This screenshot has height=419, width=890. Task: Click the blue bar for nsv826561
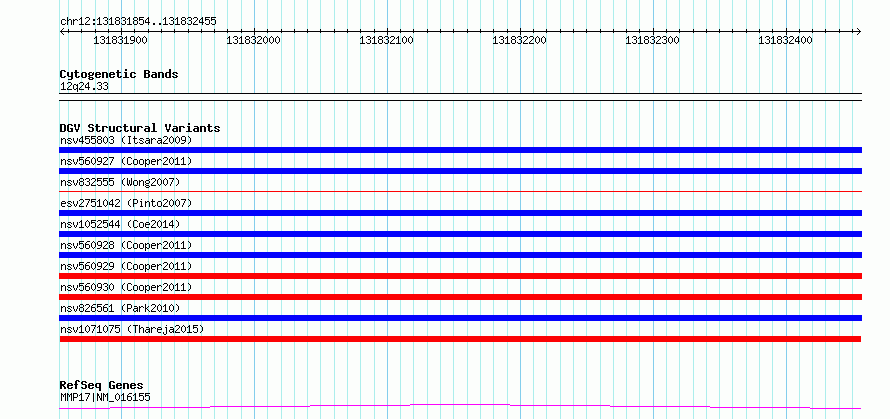coord(460,318)
